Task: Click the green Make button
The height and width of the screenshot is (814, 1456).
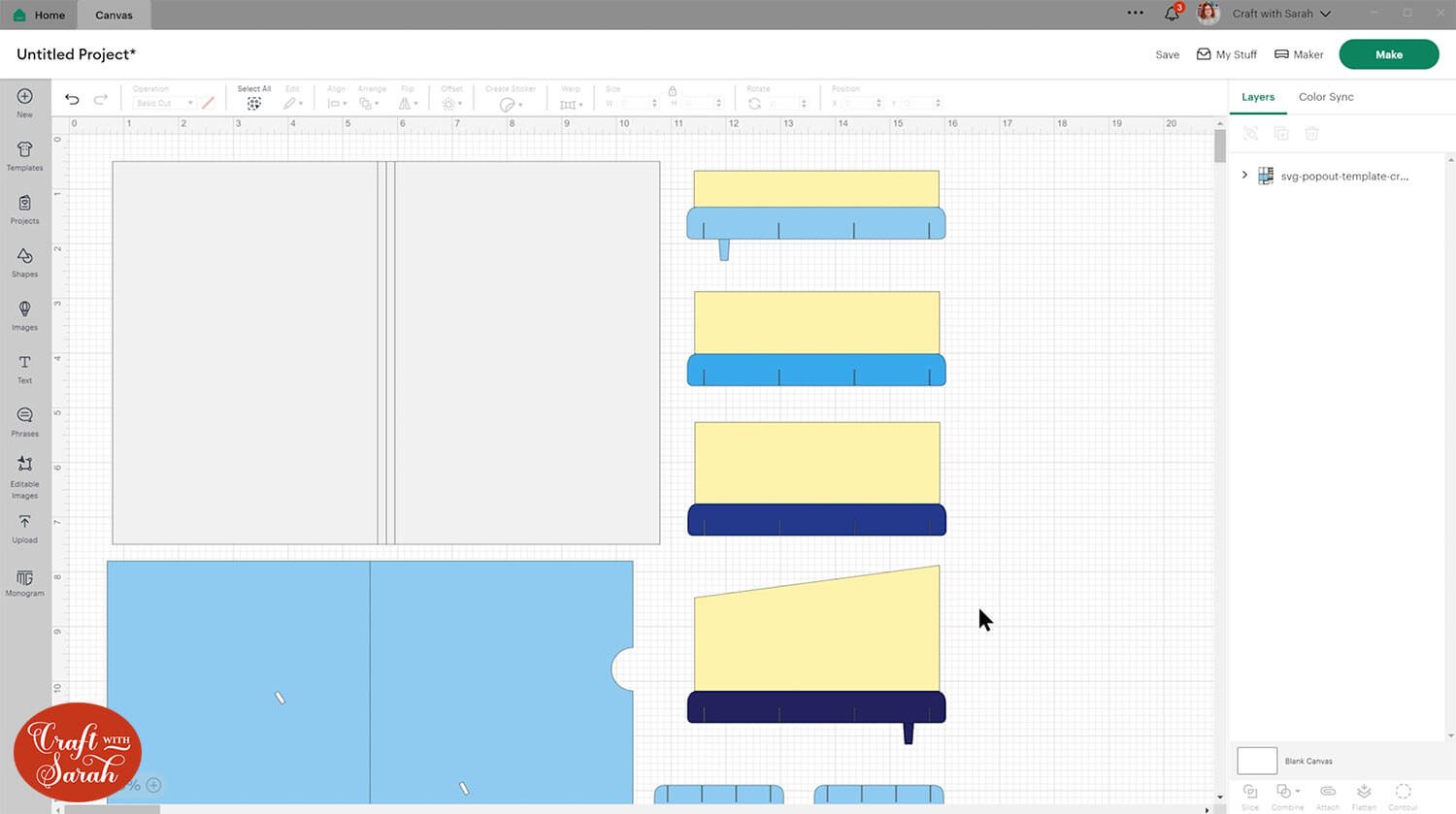Action: click(1389, 54)
